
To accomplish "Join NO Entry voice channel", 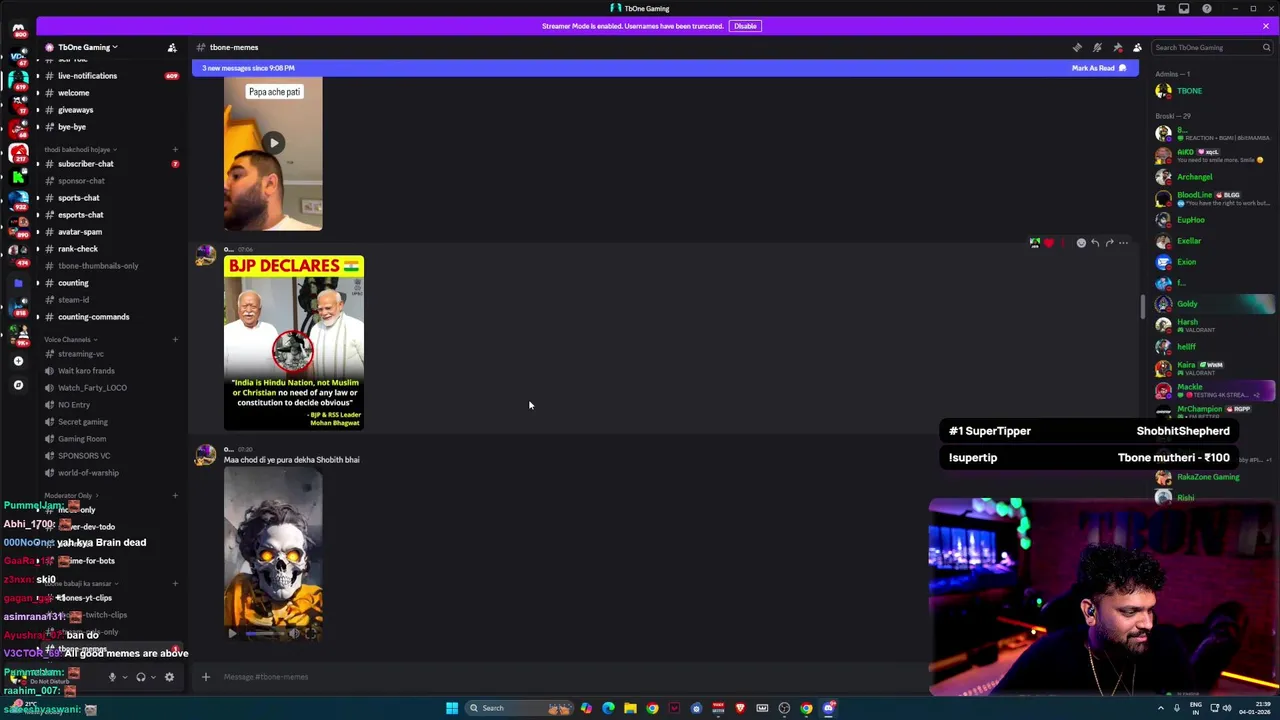I will click(74, 405).
